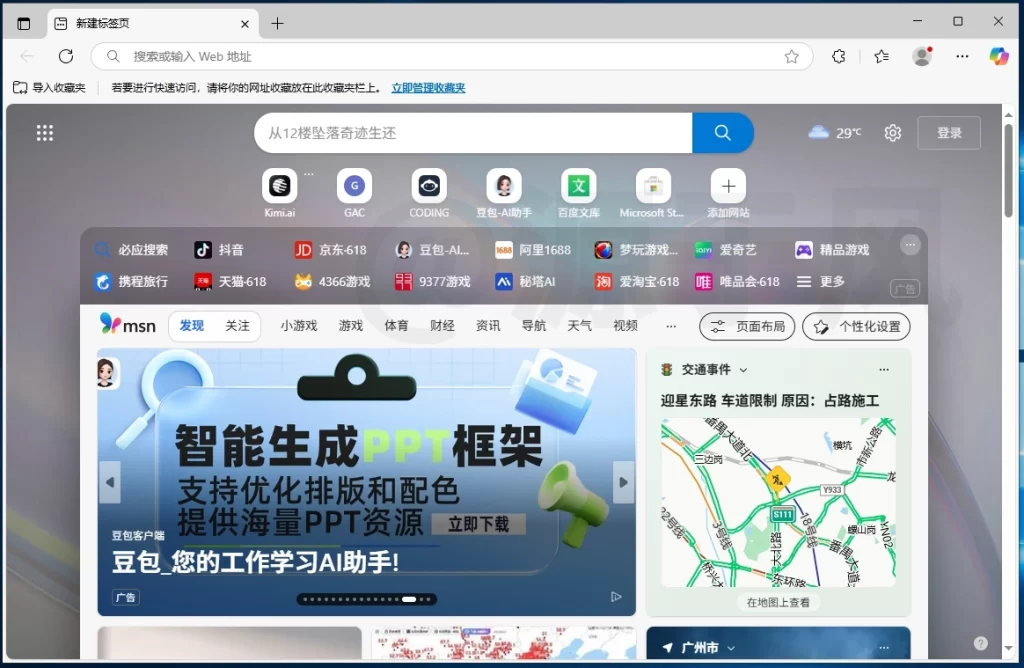Add this page to favorites star
This screenshot has height=668, width=1024.
tap(792, 56)
